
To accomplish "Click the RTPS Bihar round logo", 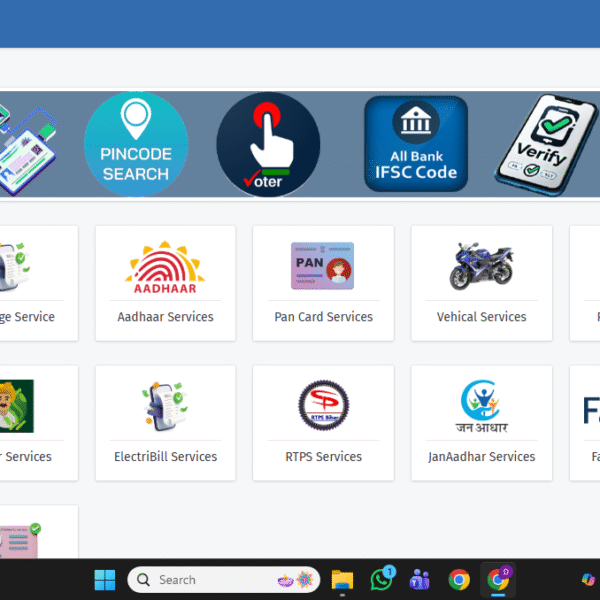I will point(324,405).
